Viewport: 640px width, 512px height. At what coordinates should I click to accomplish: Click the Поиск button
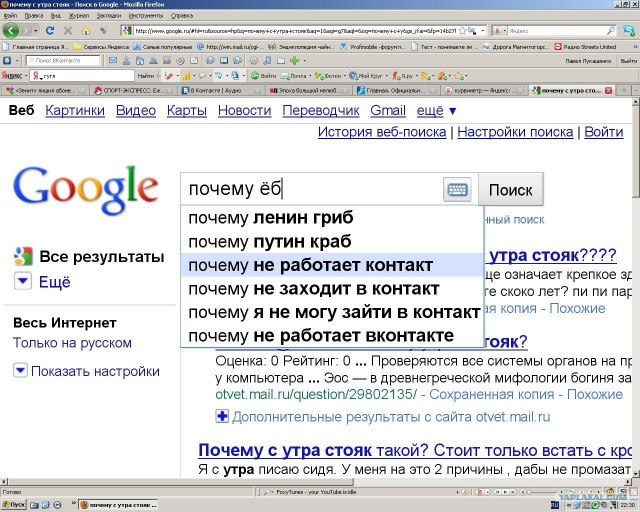[x=510, y=189]
